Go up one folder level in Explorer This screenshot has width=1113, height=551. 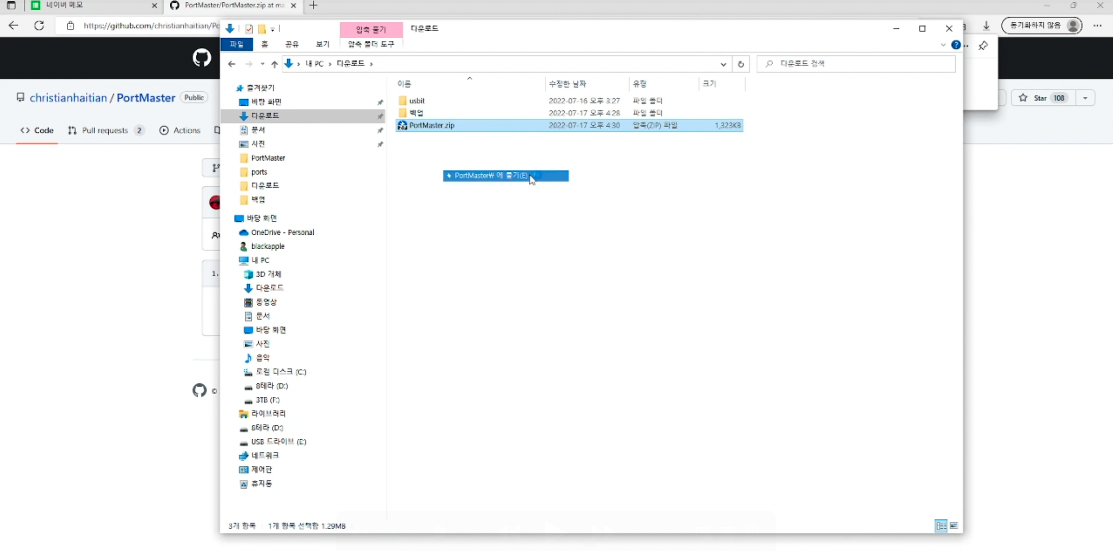click(274, 64)
